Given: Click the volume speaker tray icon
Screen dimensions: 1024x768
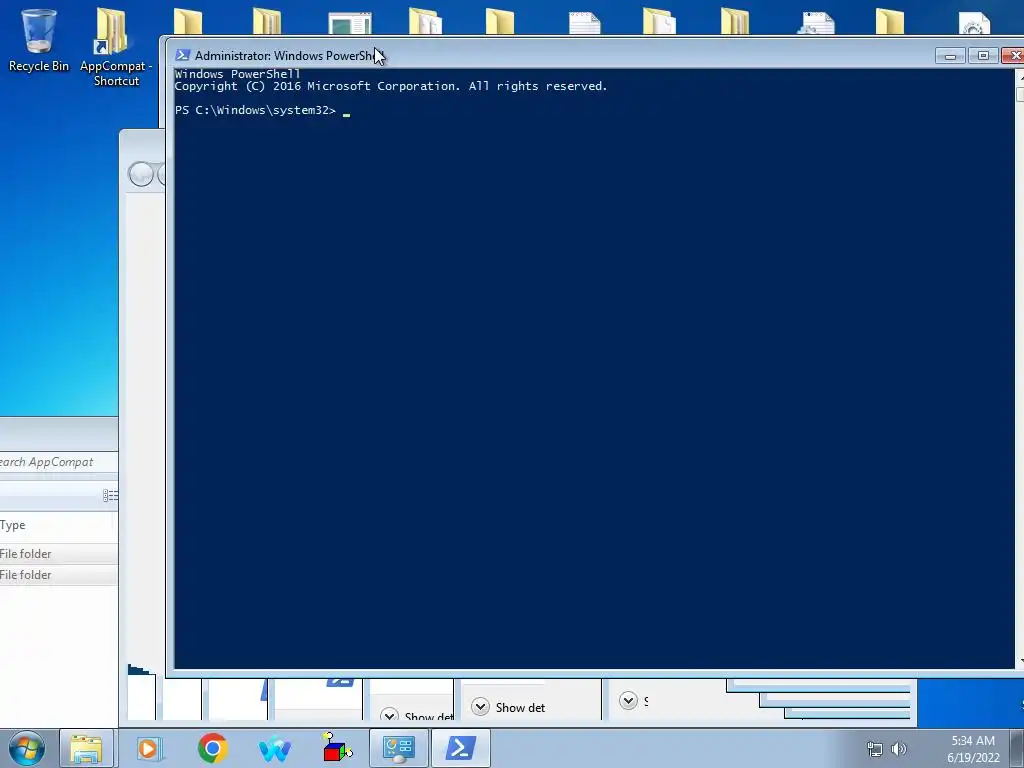Looking at the screenshot, I should [x=899, y=749].
